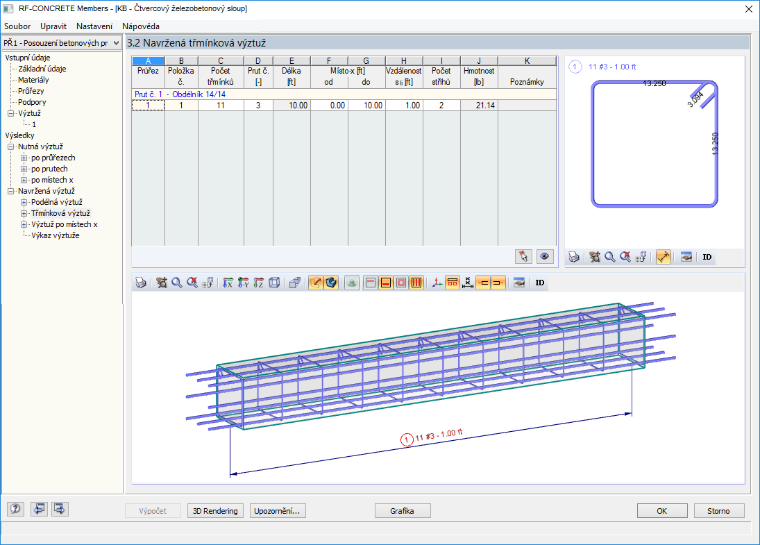Viewport: 760px width, 545px height.
Task: Switch to isometric cube view
Action: (274, 283)
